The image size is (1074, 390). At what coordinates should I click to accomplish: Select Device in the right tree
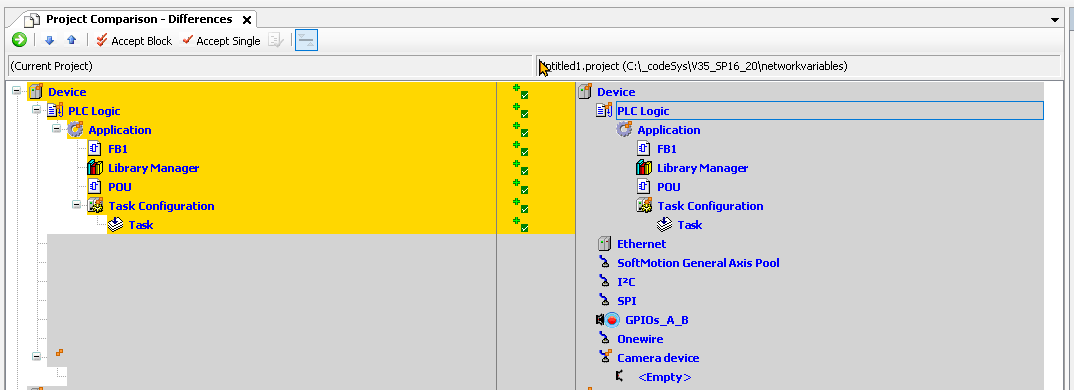pyautogui.click(x=616, y=92)
